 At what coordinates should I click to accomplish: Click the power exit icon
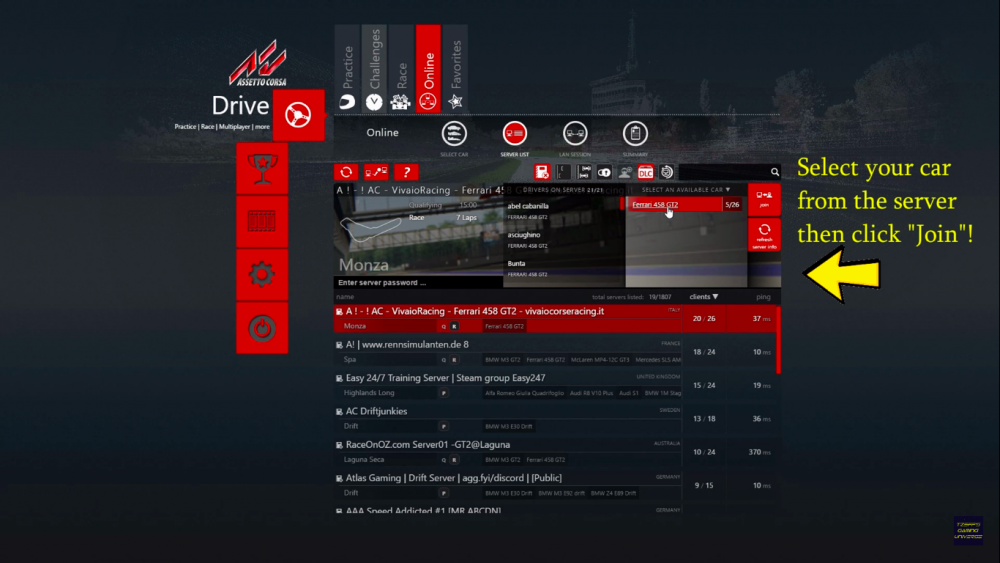(262, 328)
